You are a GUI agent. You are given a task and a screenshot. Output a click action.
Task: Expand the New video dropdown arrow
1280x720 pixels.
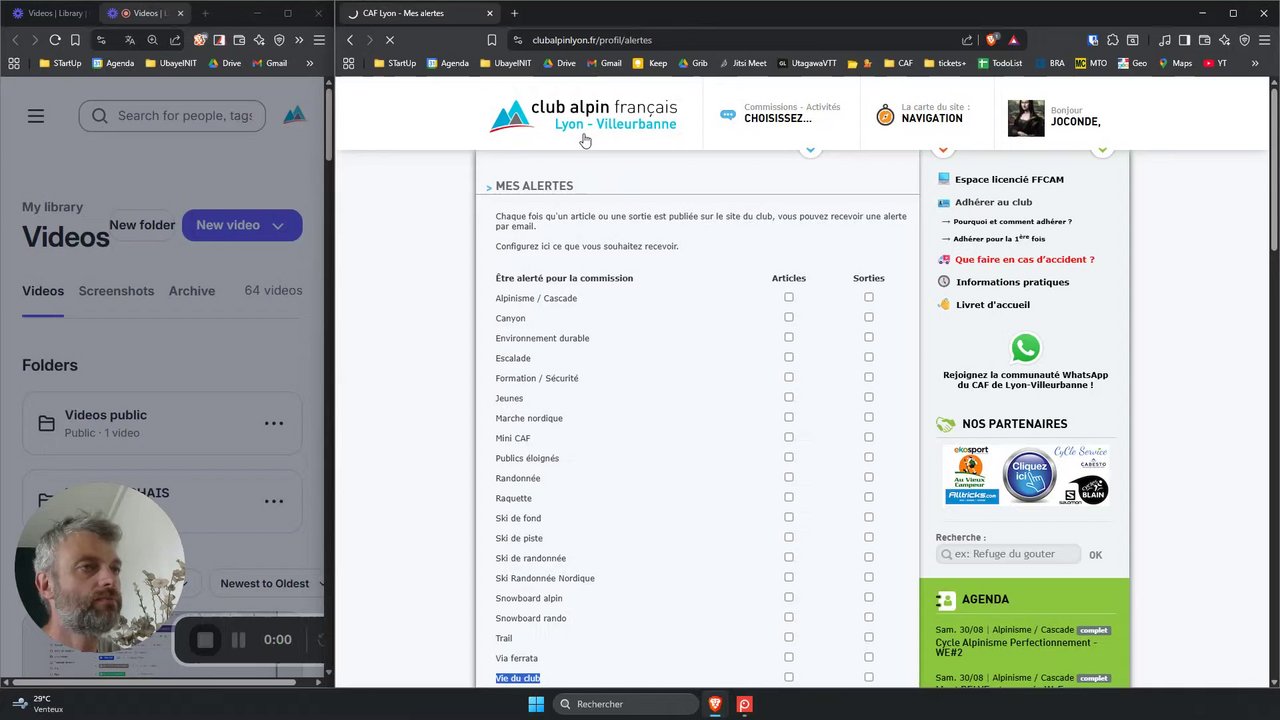[278, 225]
